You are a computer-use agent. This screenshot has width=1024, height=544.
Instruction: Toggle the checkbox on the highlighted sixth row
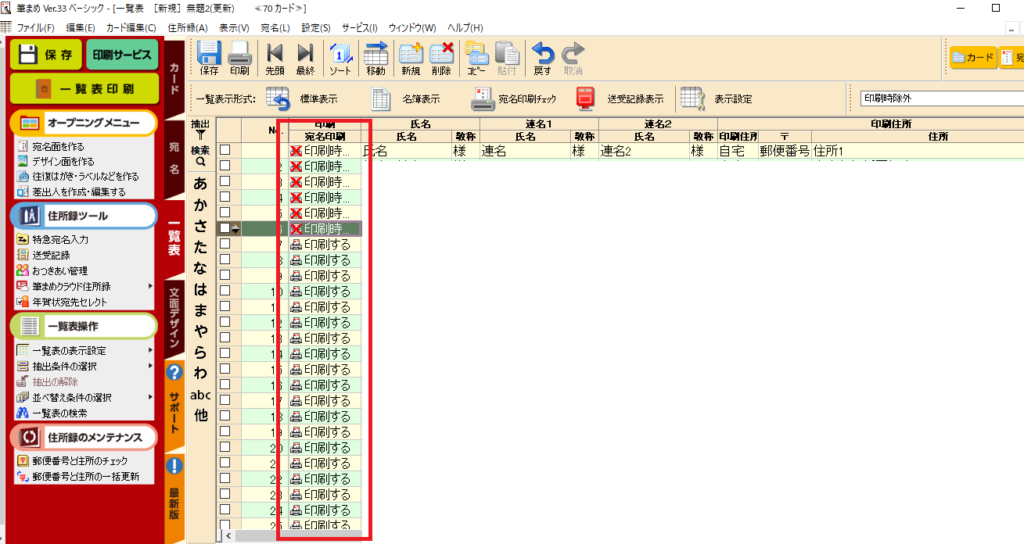(x=225, y=229)
